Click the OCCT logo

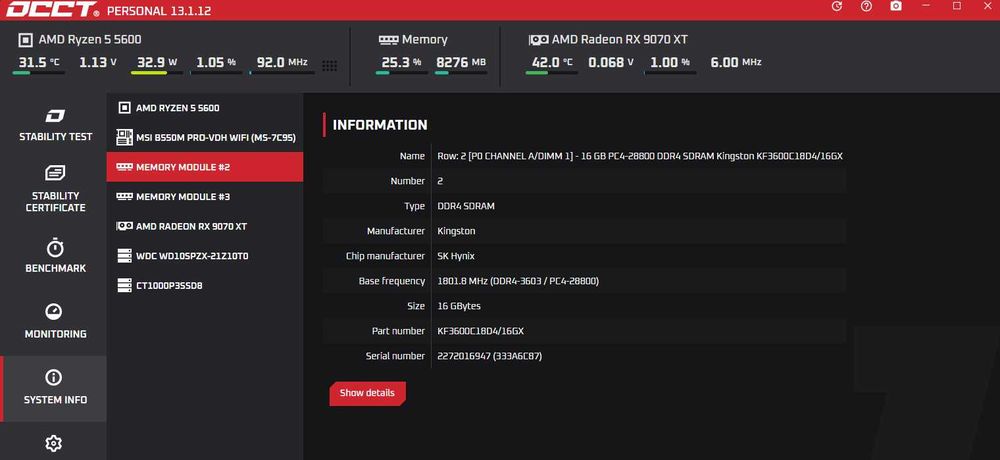pos(52,10)
